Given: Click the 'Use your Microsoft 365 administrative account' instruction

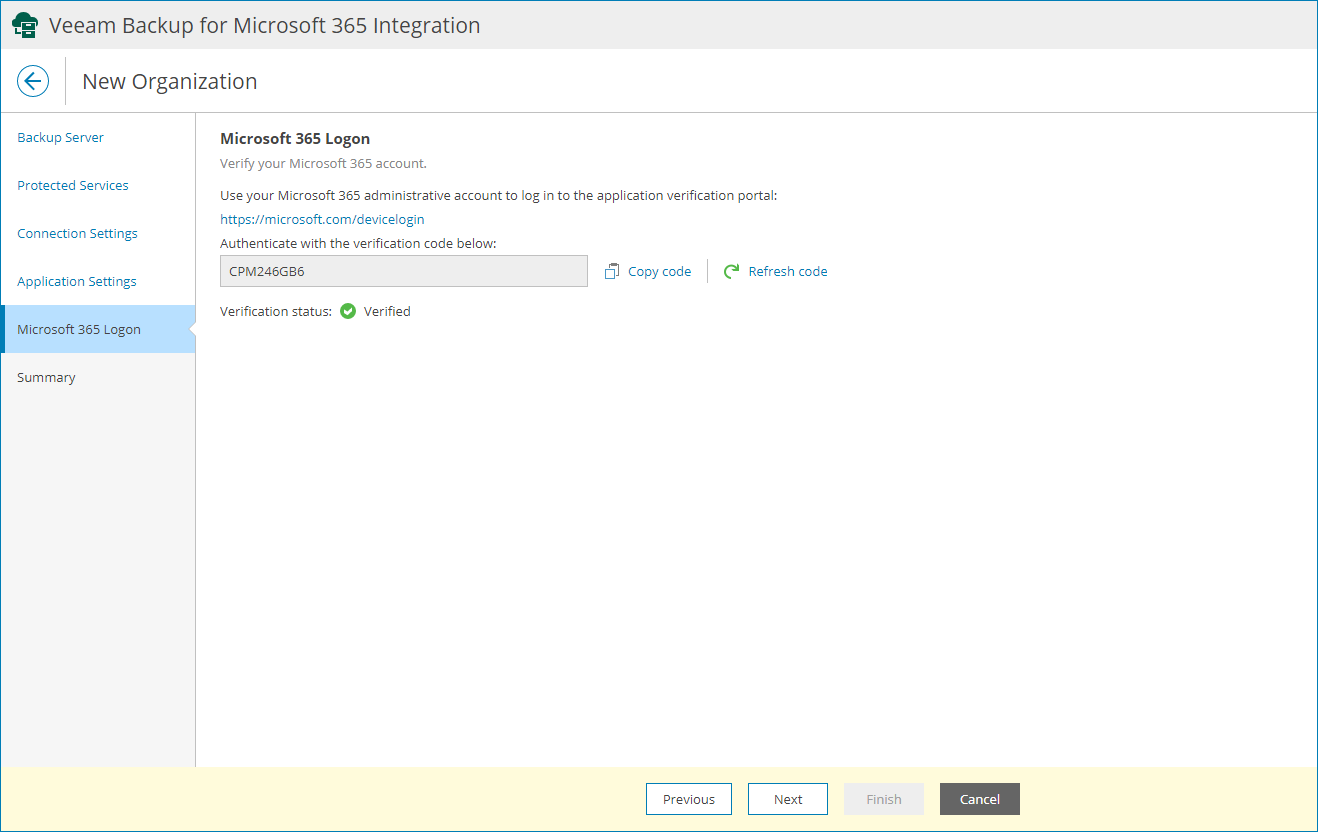Looking at the screenshot, I should (x=498, y=195).
